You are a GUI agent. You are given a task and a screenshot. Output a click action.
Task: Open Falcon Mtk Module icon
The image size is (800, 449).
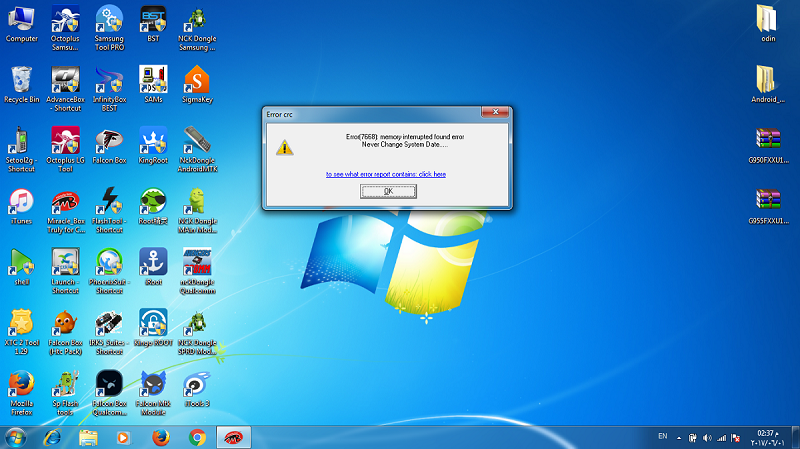tap(153, 392)
